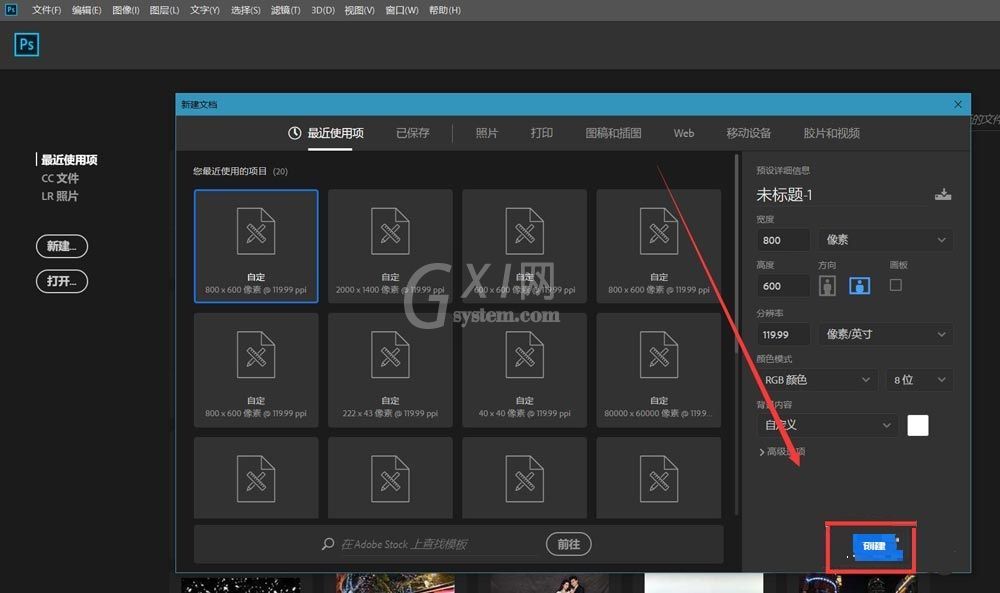Click 新建... button on start screen
Image resolution: width=1000 pixels, height=593 pixels.
tap(62, 246)
